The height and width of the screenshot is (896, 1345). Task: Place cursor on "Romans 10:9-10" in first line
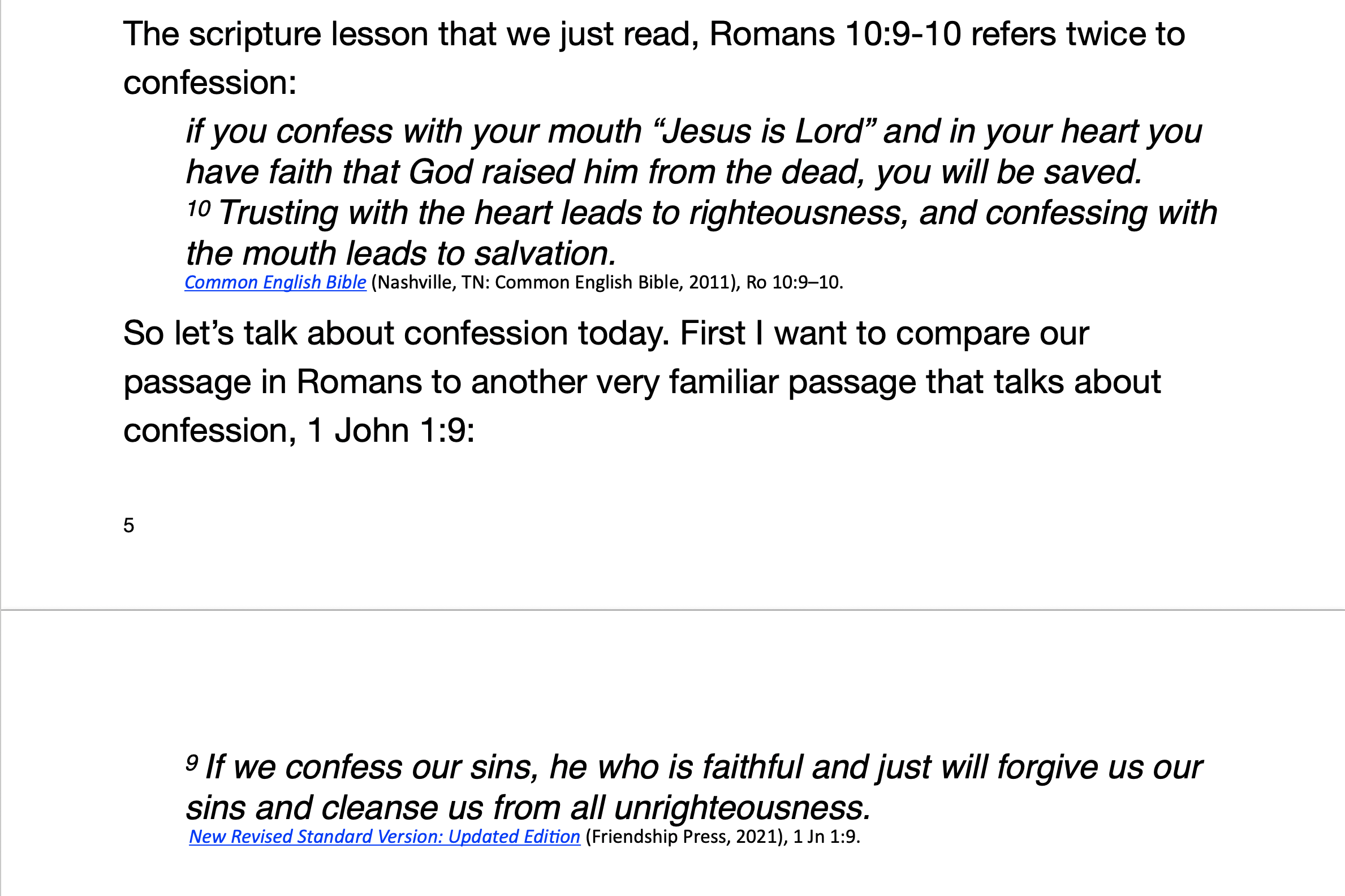(x=835, y=35)
